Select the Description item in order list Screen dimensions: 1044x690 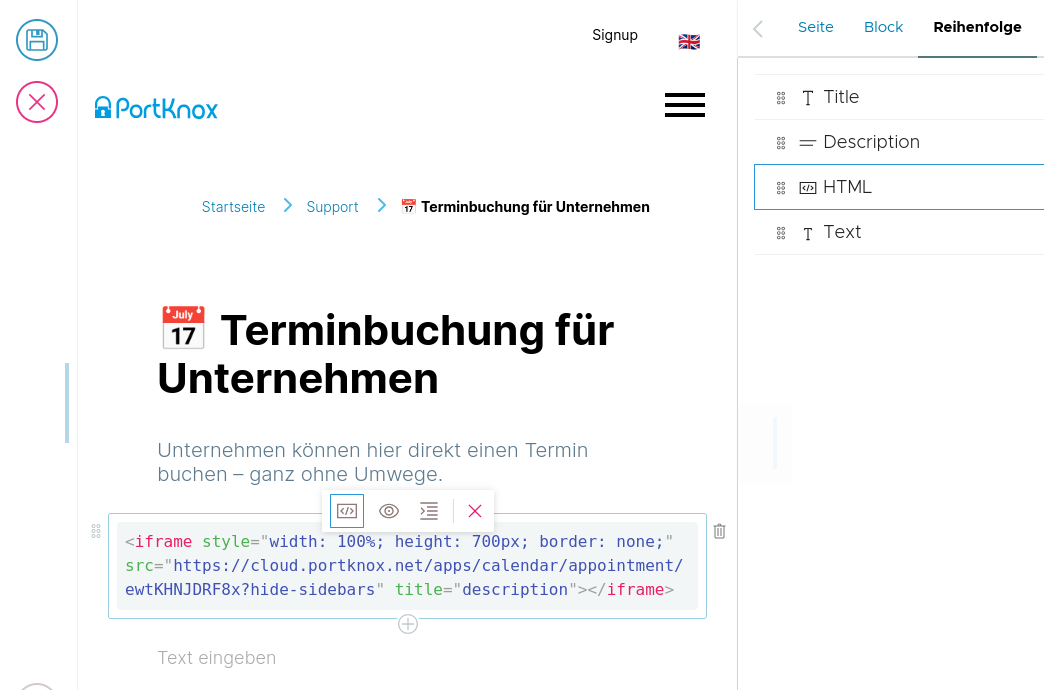coord(870,142)
